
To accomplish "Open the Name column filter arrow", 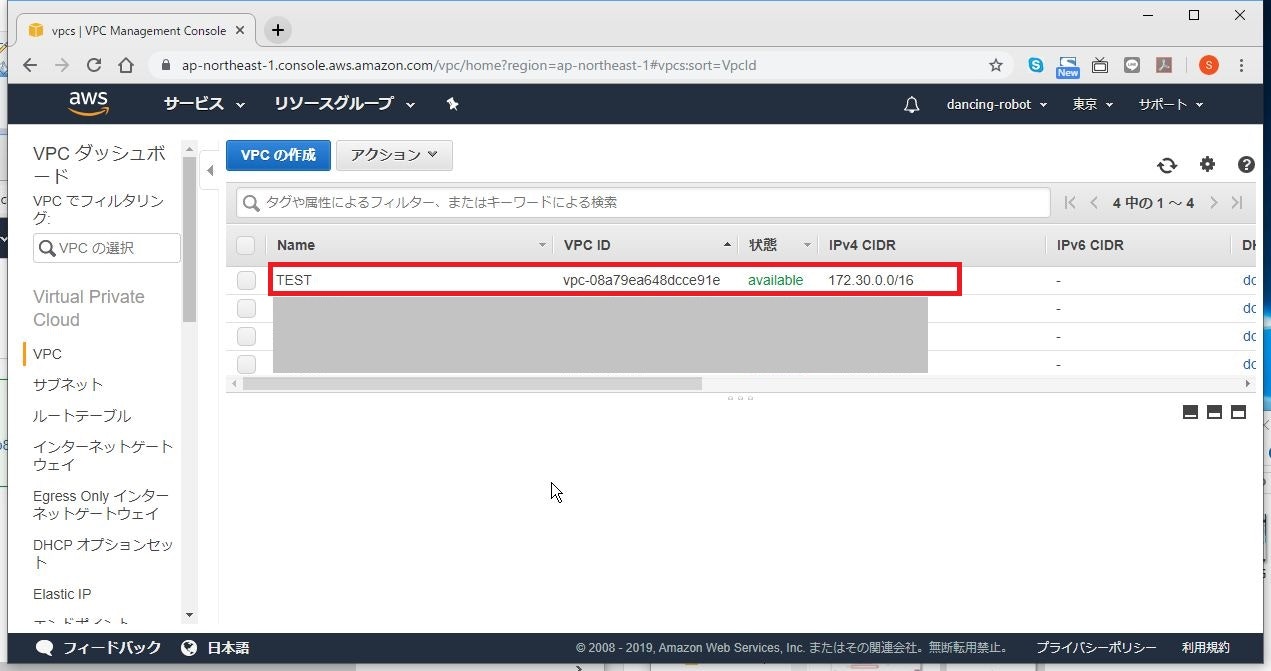I will (x=543, y=245).
